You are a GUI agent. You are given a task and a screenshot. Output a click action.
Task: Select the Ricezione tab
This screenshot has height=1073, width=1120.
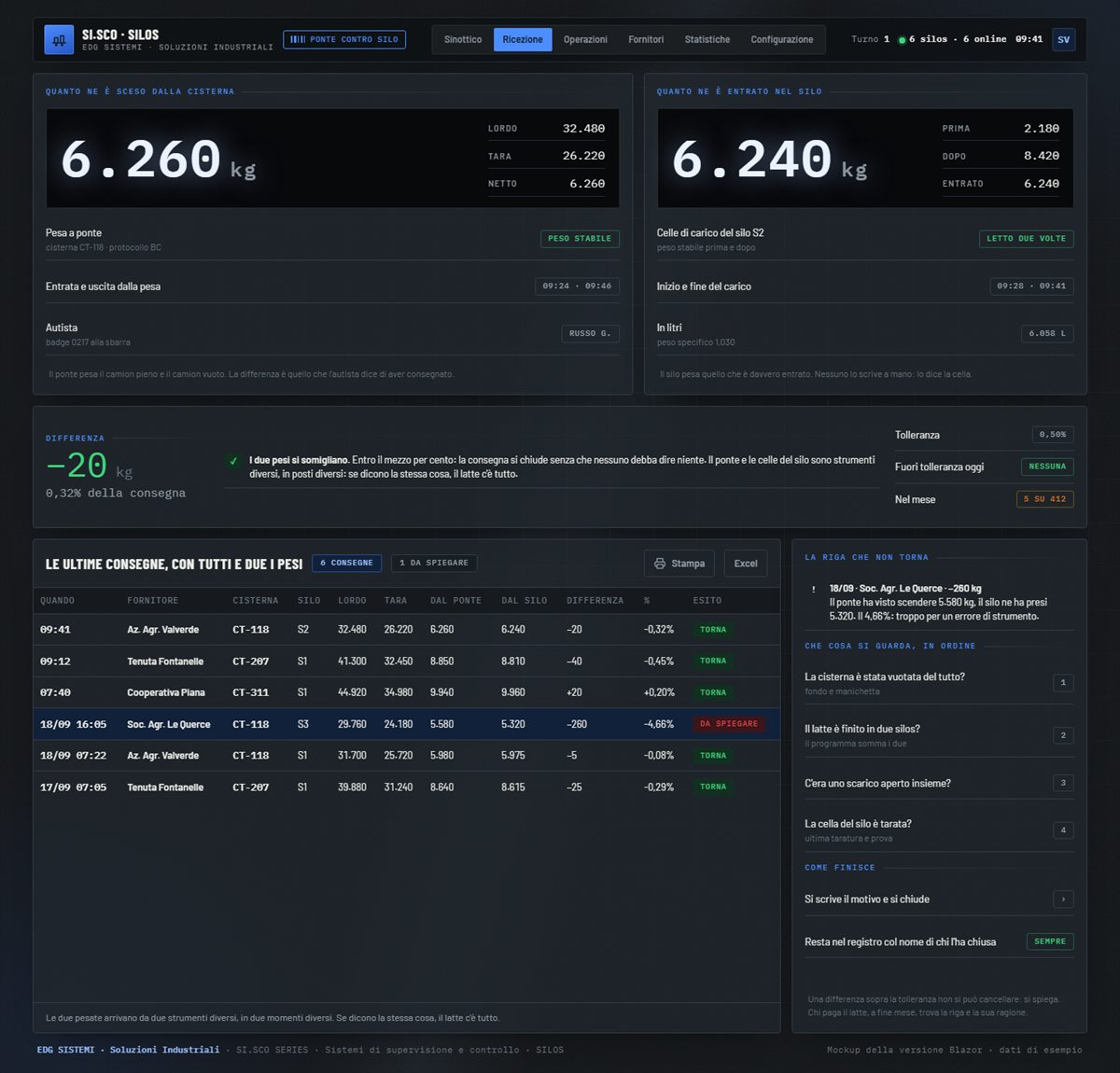click(523, 39)
